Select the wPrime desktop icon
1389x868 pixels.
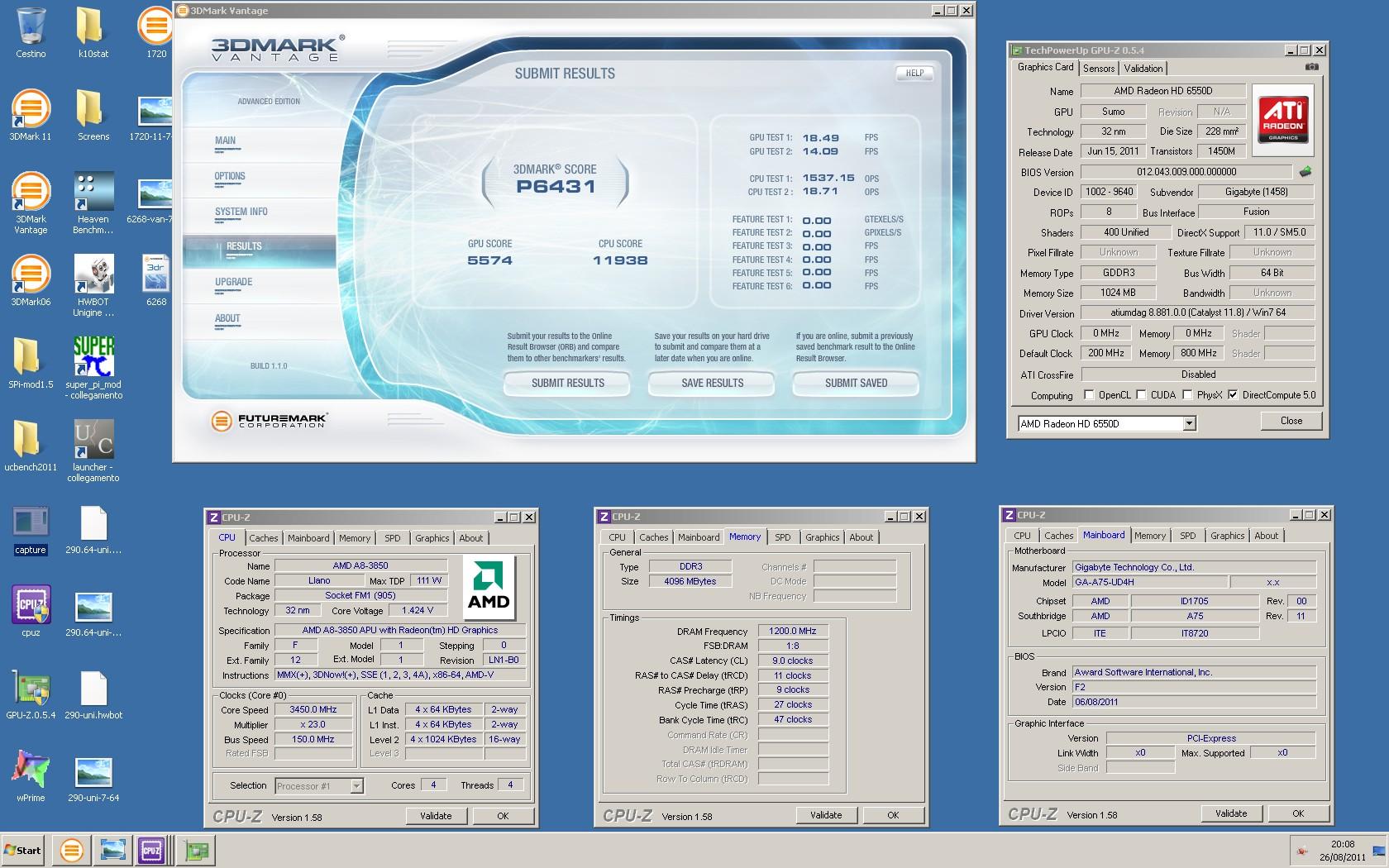coord(31,777)
